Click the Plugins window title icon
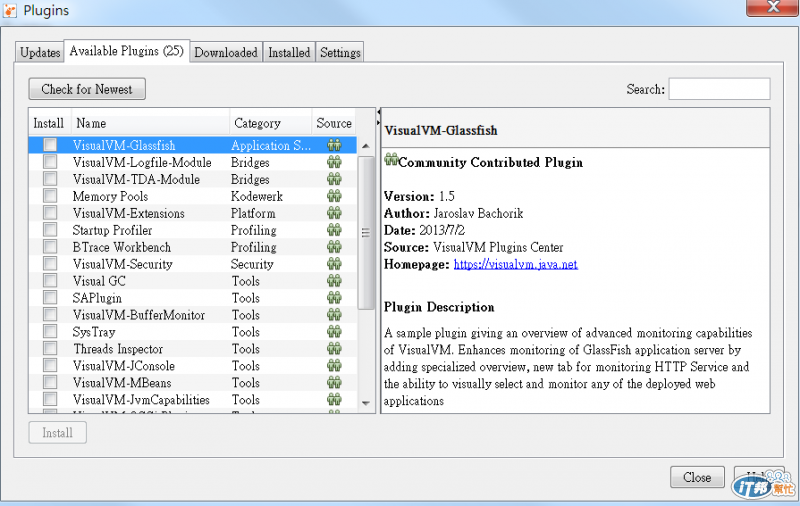Viewport: 800px width, 506px height. (10, 10)
